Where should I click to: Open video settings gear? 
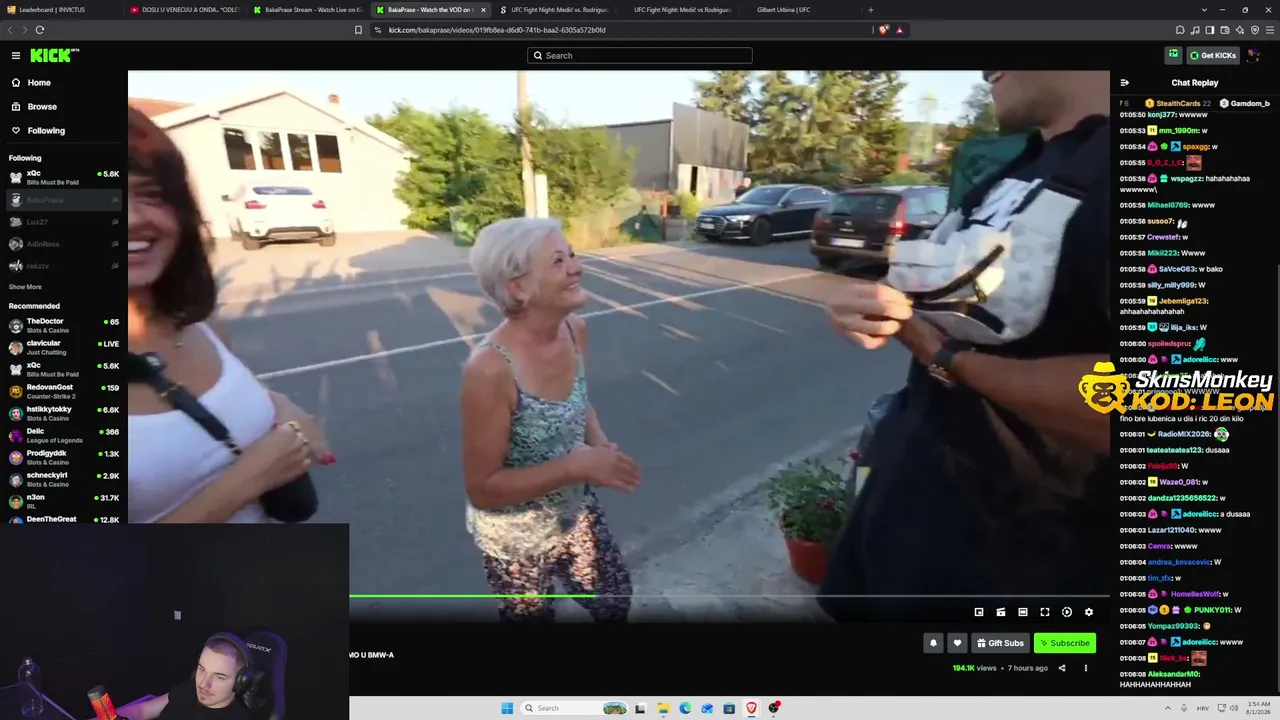(x=1089, y=612)
